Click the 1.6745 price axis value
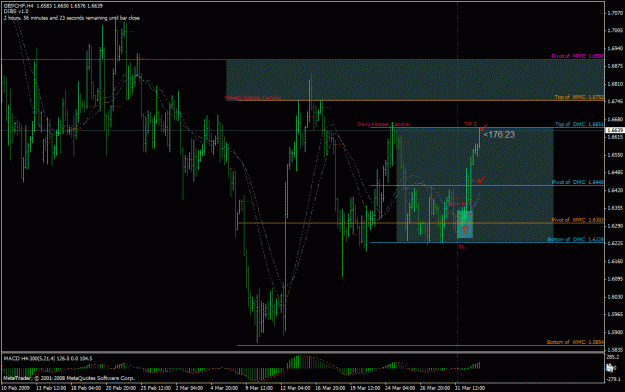 point(615,102)
